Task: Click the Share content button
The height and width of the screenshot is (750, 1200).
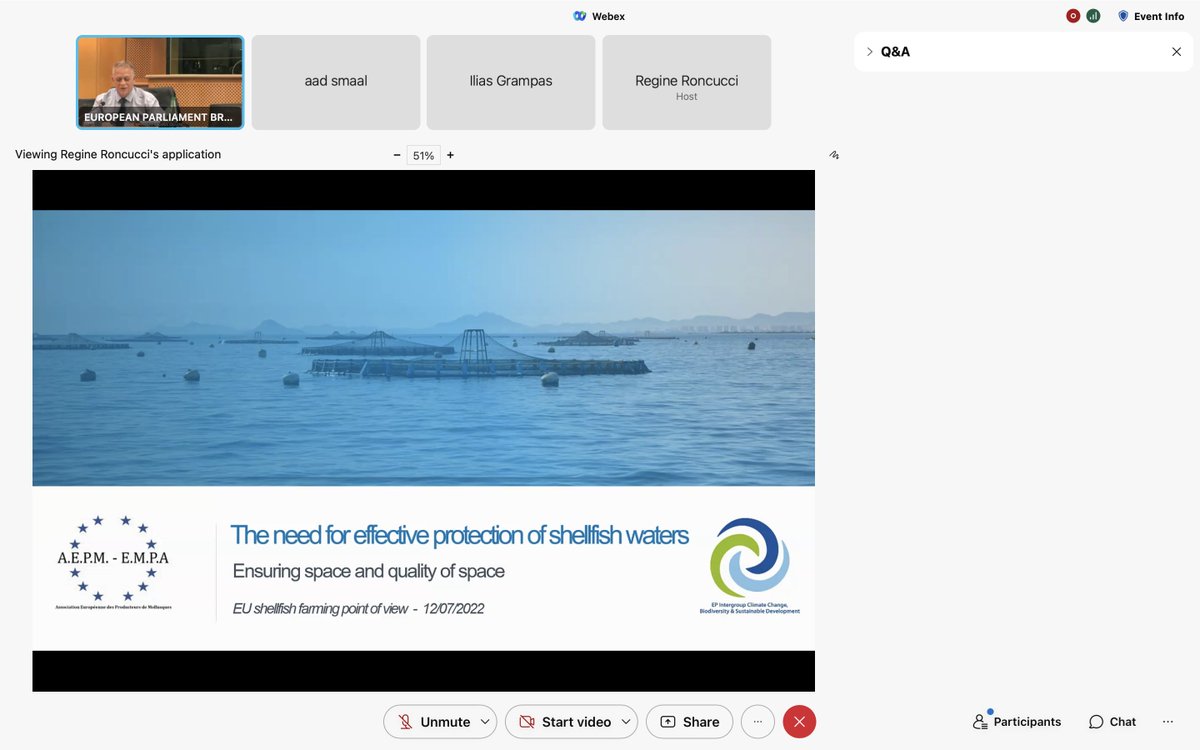Action: (x=689, y=722)
